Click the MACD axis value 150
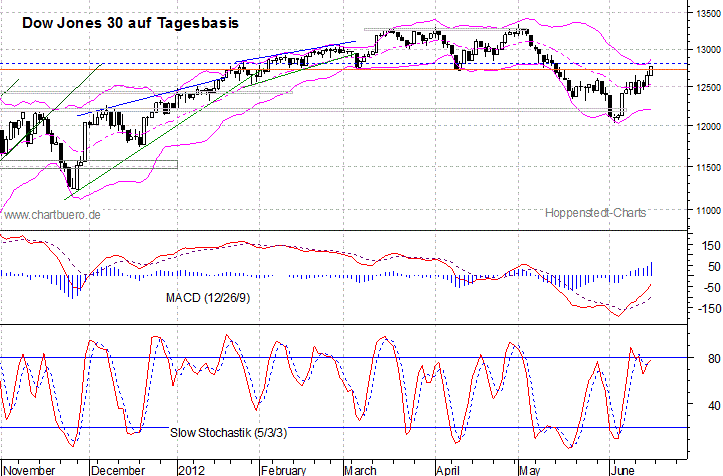Viewport: 723px width, 476px height. pos(711,246)
